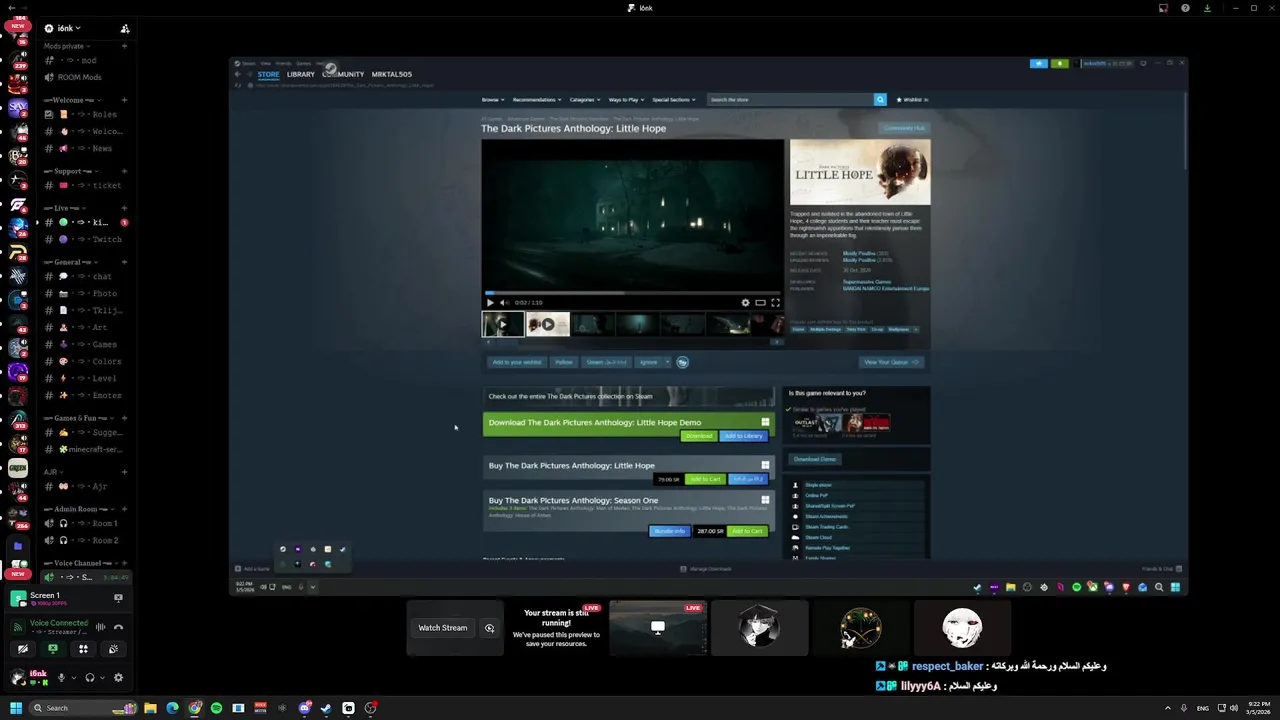This screenshot has width=1280, height=720.
Task: Join the Room 2 voice channel
Action: click(x=87, y=540)
